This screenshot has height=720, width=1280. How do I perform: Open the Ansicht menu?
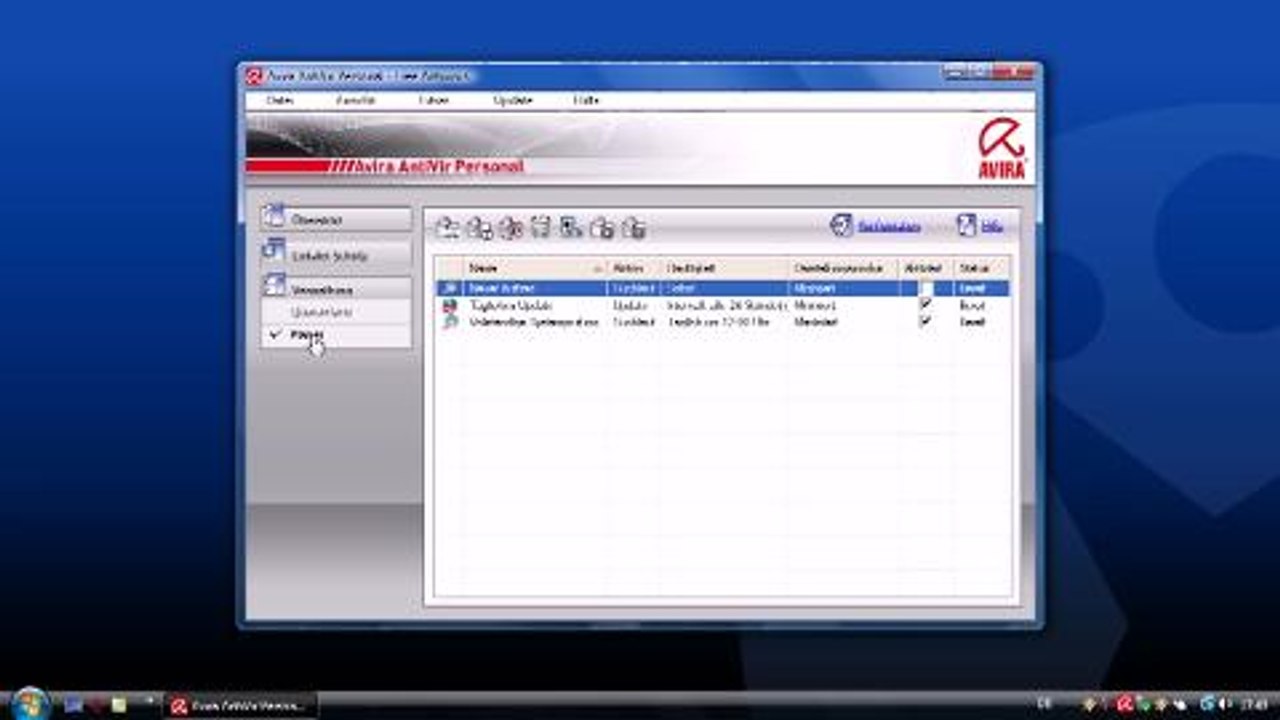[x=355, y=100]
